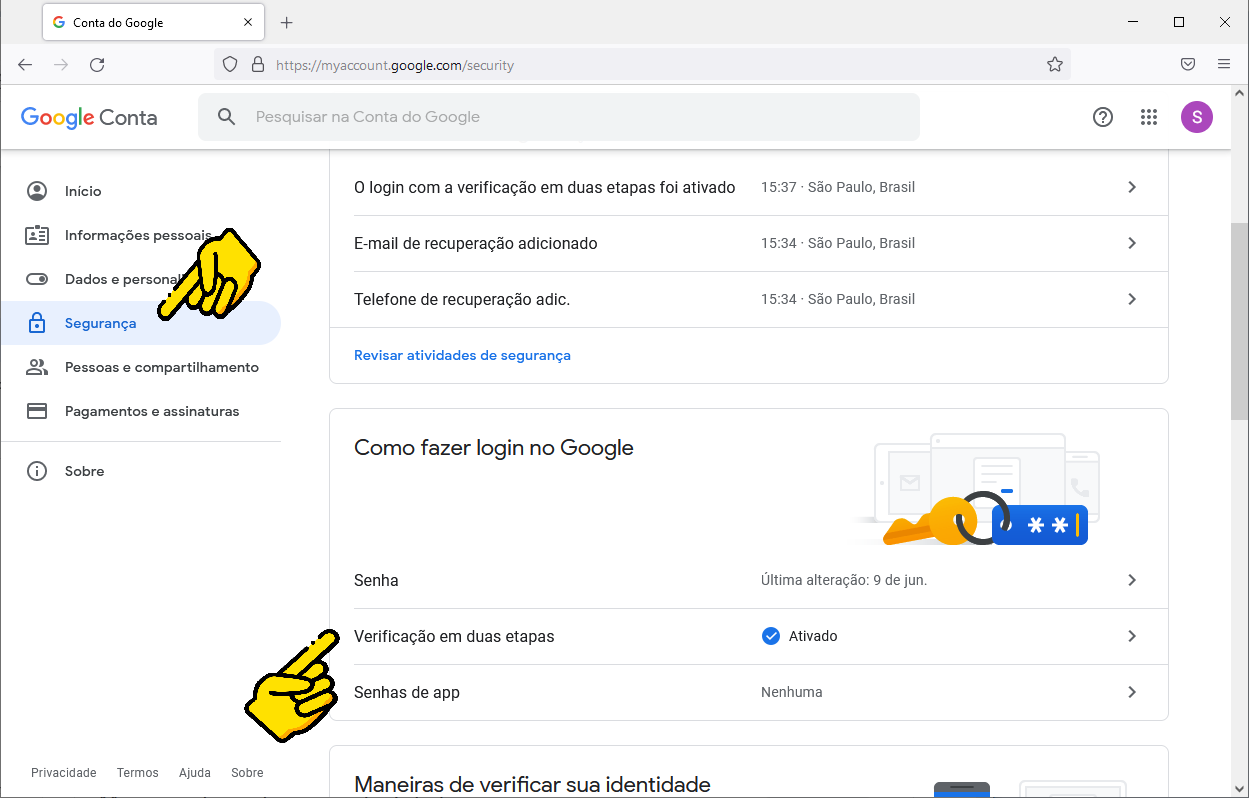Bookmark this page with the star icon
Image resolution: width=1249 pixels, height=798 pixels.
tap(1055, 65)
